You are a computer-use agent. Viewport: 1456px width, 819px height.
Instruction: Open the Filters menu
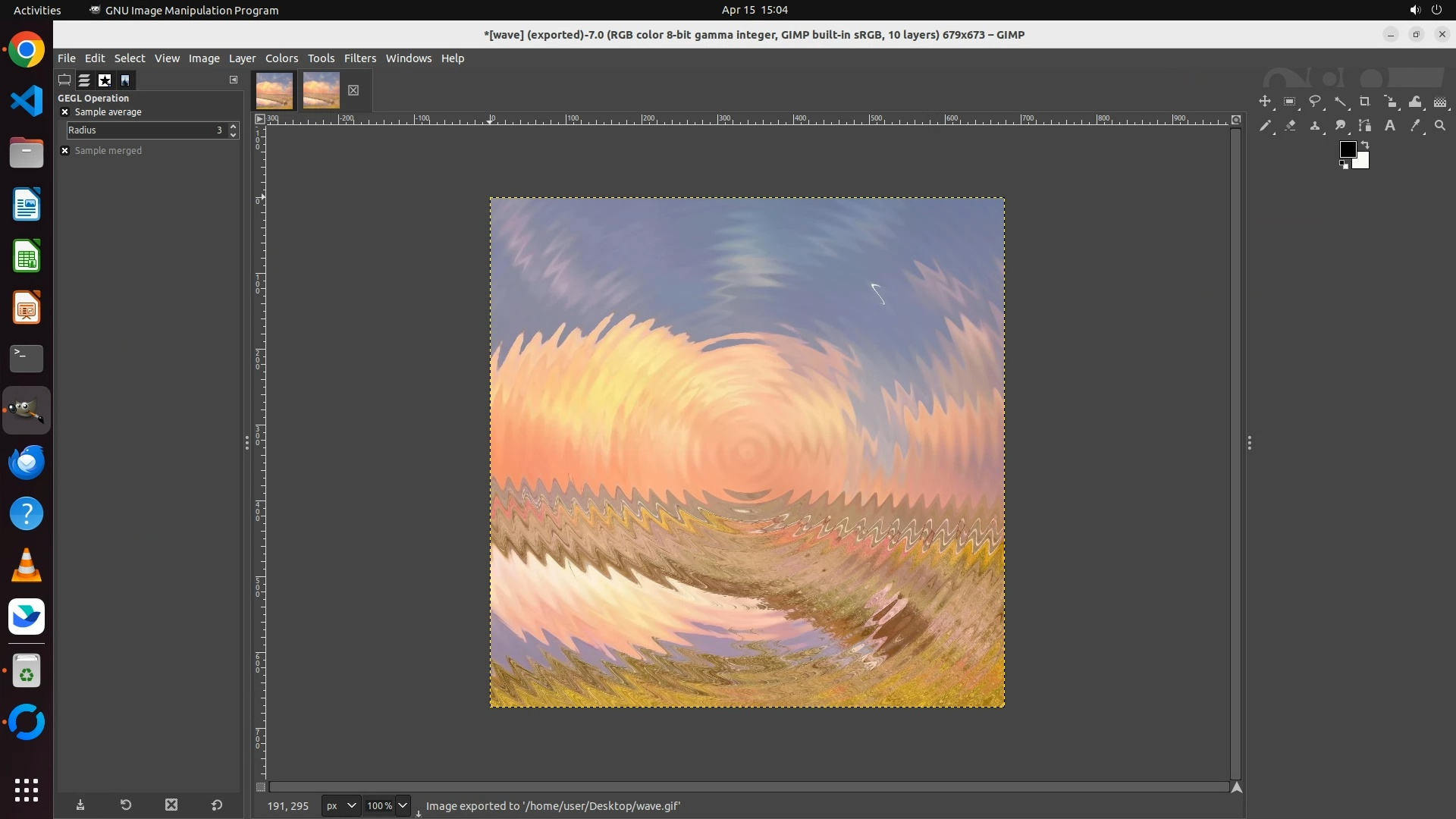coord(359,58)
